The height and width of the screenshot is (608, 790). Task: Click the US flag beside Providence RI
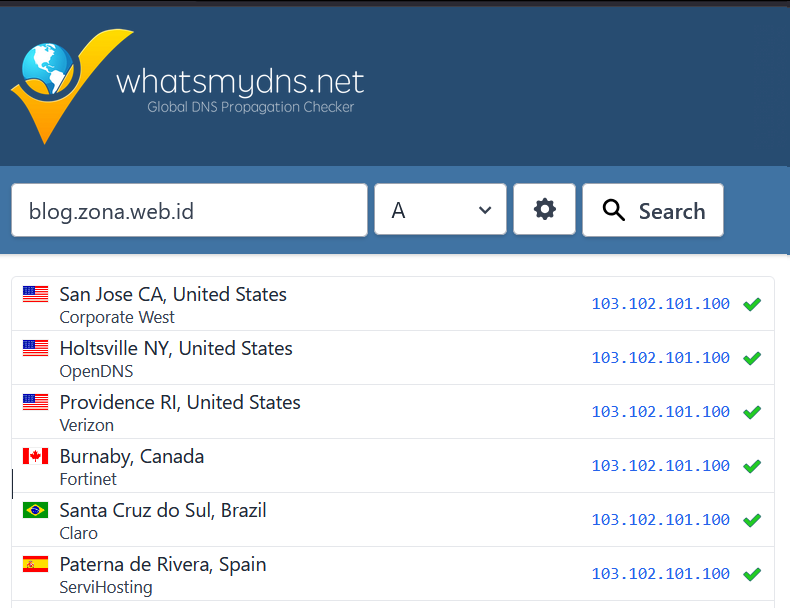click(35, 401)
